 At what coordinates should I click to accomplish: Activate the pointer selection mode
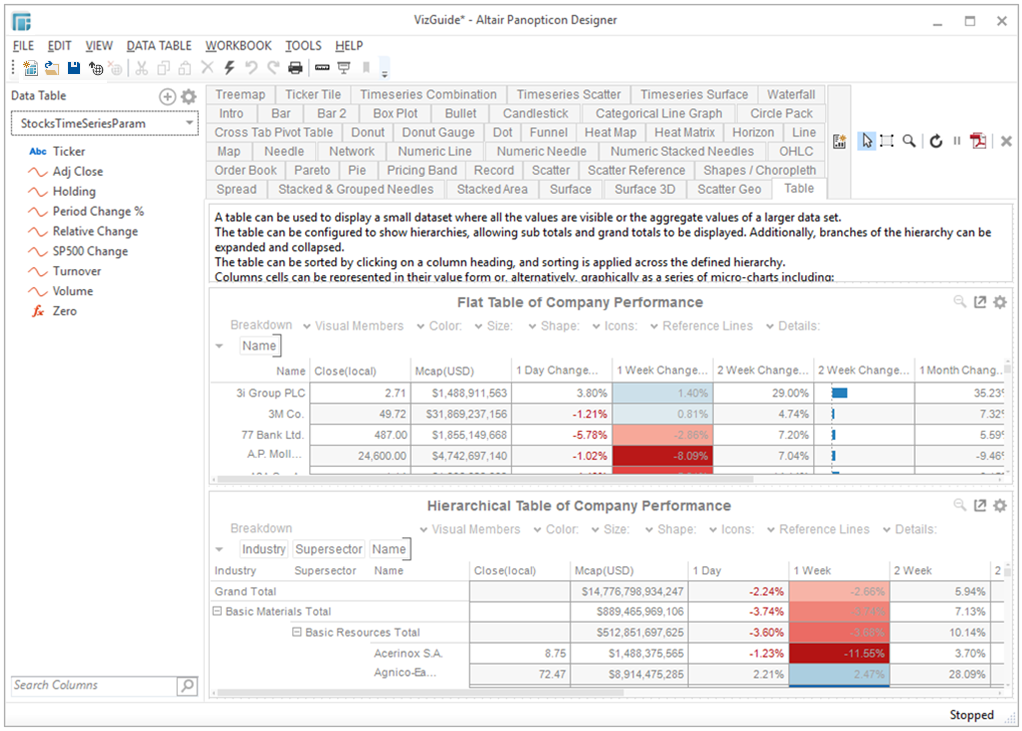click(x=866, y=141)
